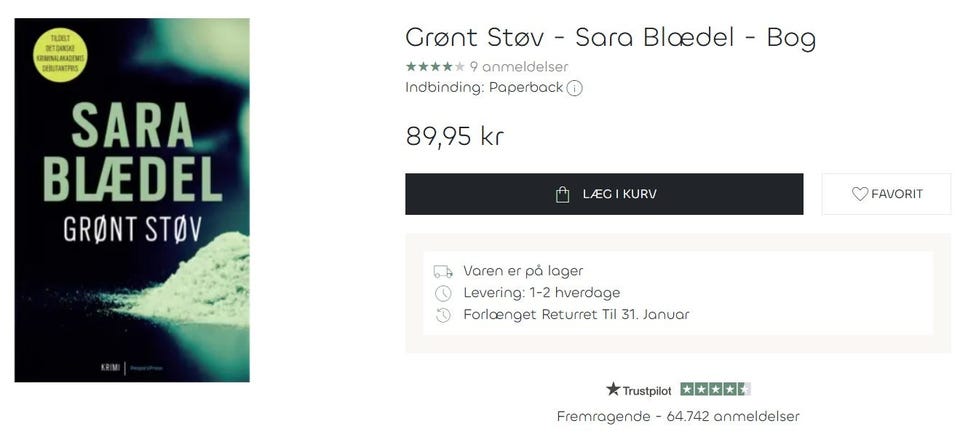960x437 pixels.
Task: Click the yellow award badge on cover
Action: point(60,55)
